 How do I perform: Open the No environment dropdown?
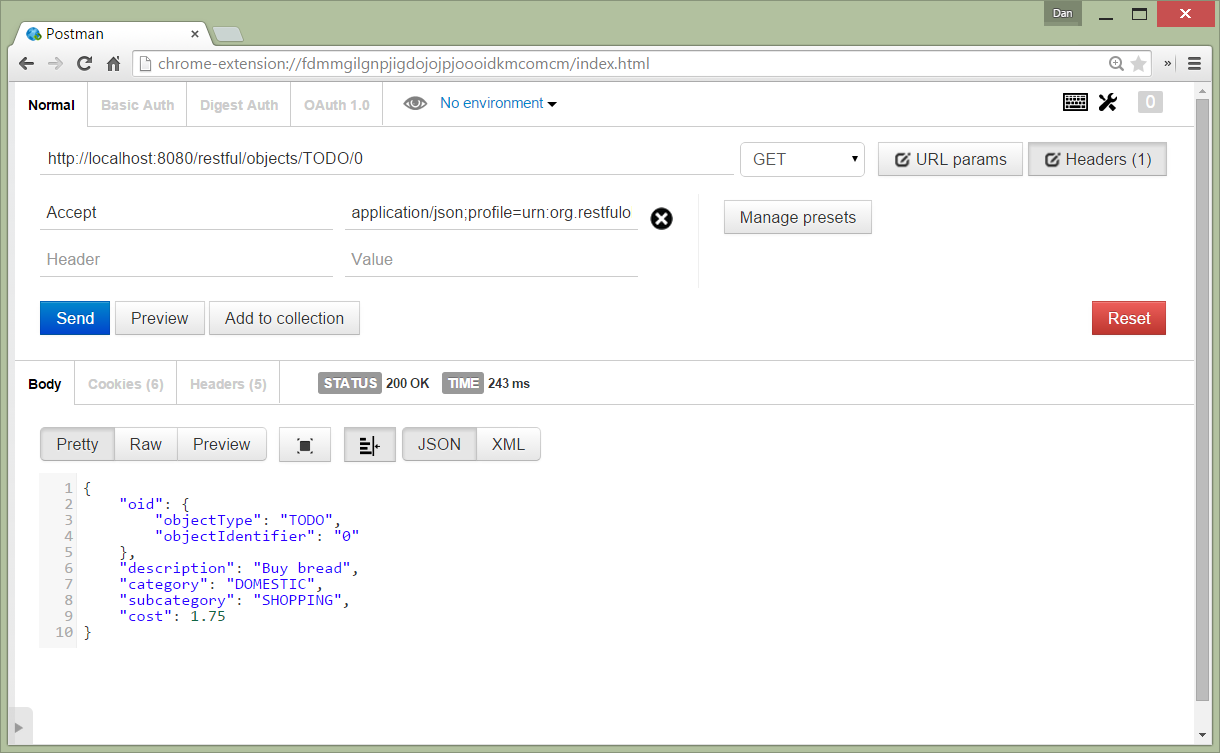click(x=497, y=102)
